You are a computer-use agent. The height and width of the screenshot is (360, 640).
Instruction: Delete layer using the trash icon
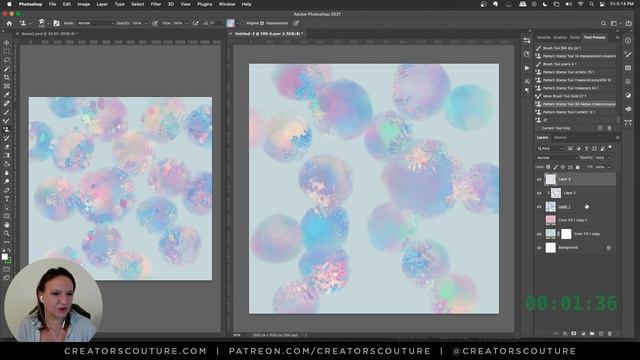tap(610, 333)
